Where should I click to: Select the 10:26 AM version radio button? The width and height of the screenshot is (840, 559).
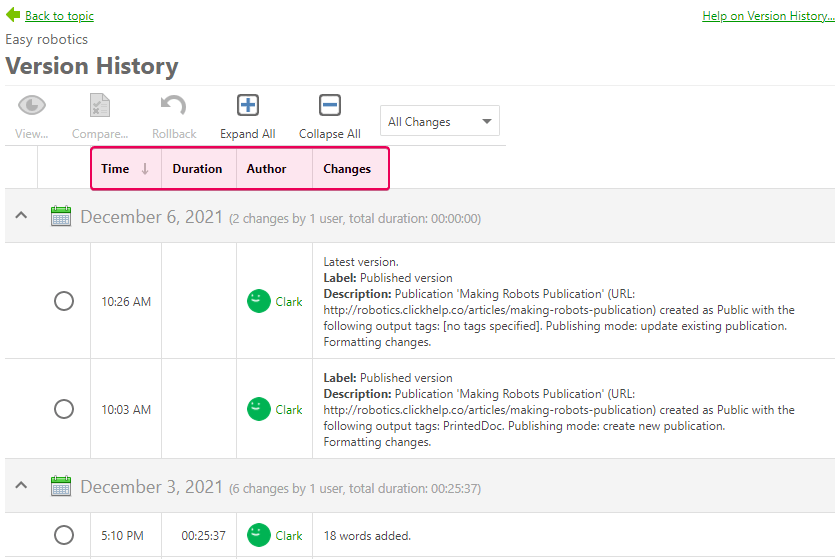64,301
